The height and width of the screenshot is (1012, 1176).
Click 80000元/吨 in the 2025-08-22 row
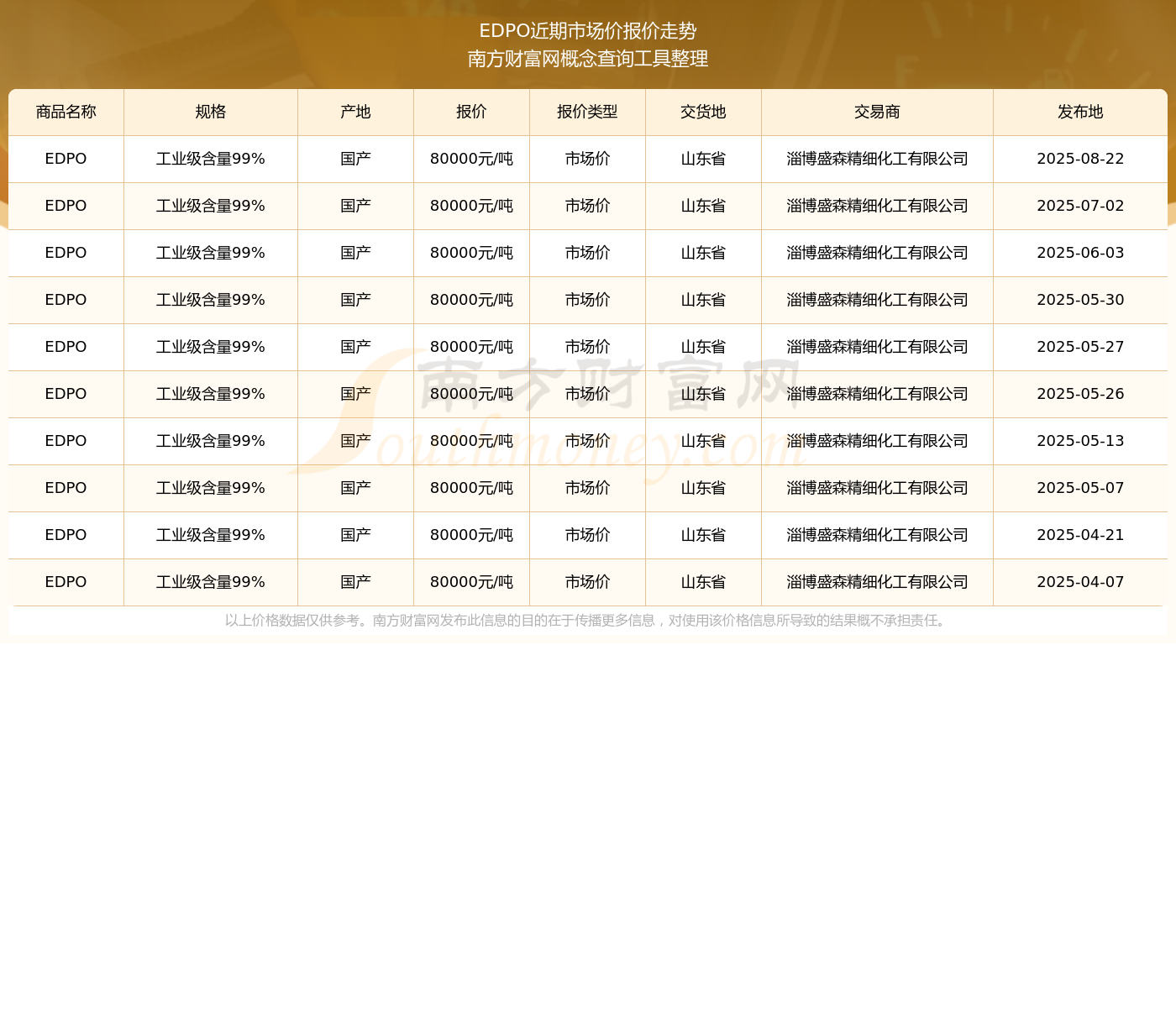click(x=472, y=159)
